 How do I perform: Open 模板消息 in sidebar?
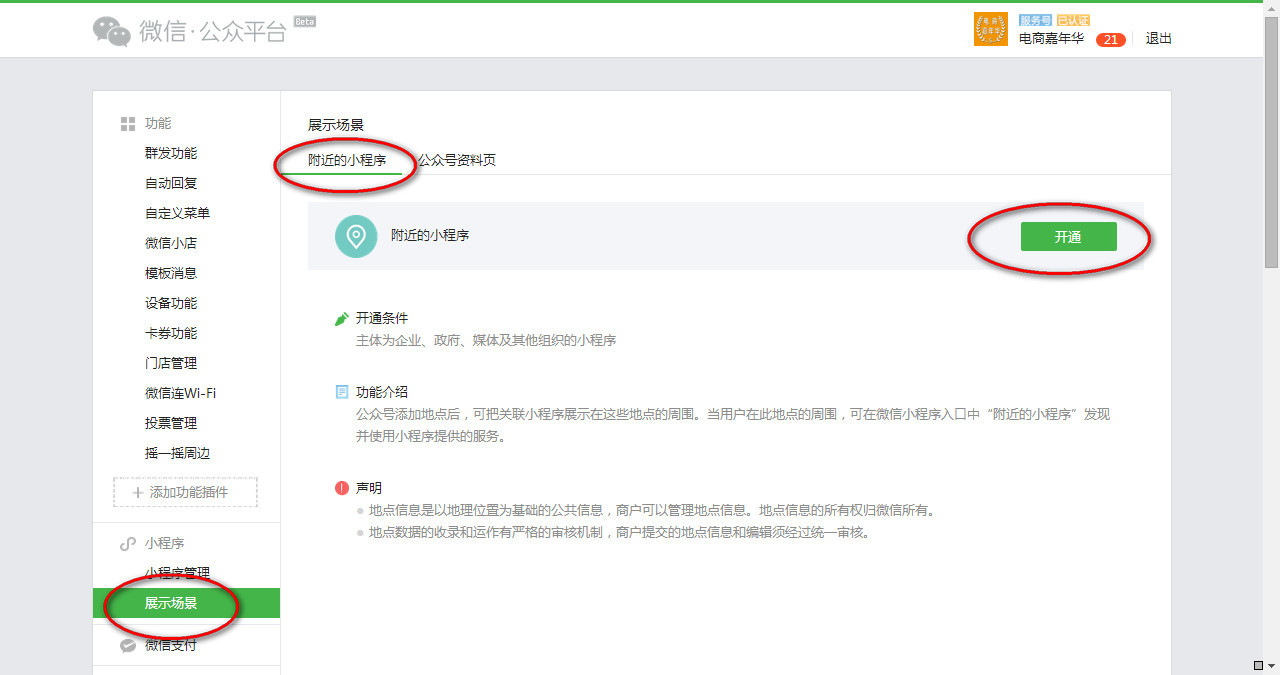pyautogui.click(x=171, y=273)
